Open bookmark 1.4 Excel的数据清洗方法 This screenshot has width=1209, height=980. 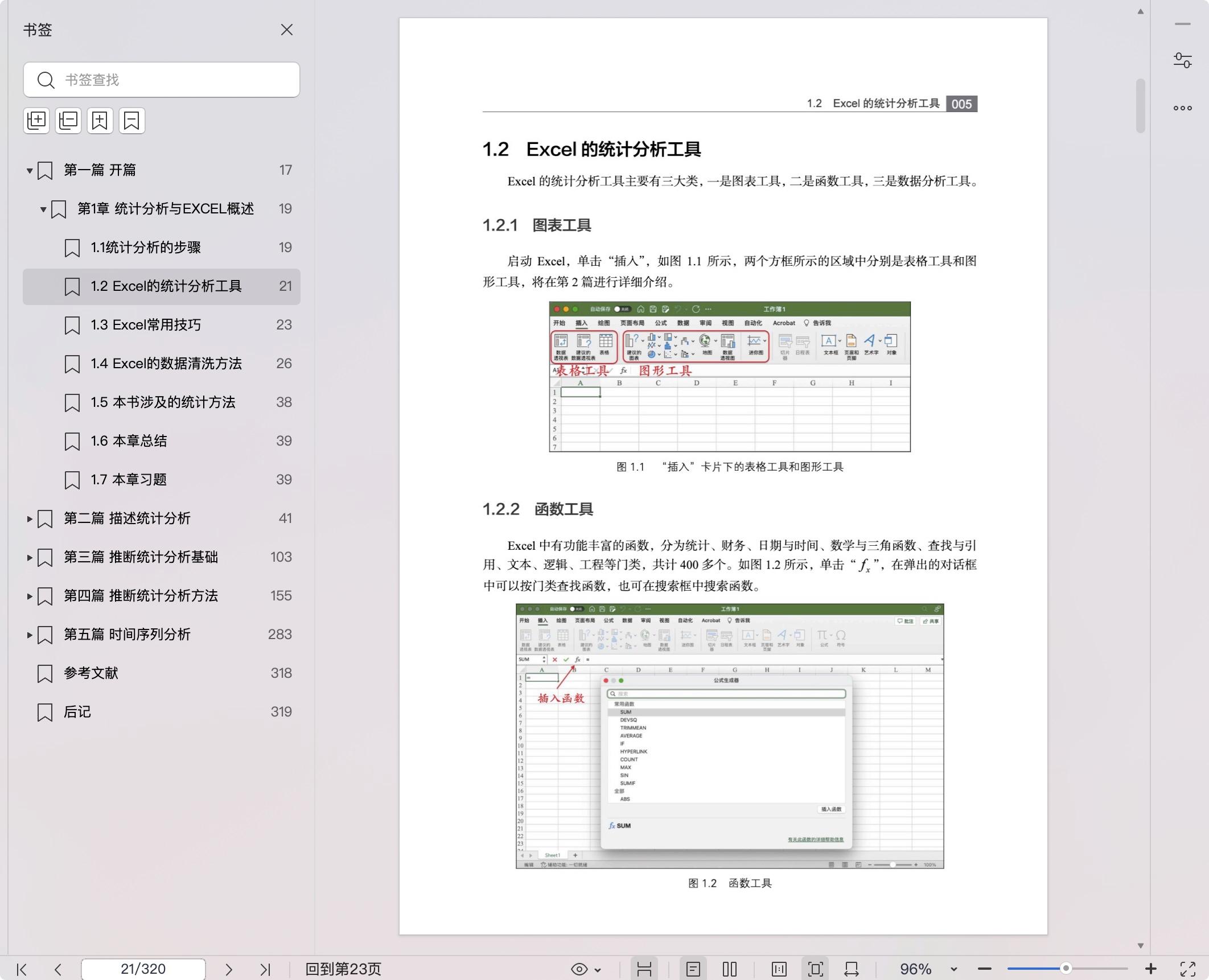[162, 364]
